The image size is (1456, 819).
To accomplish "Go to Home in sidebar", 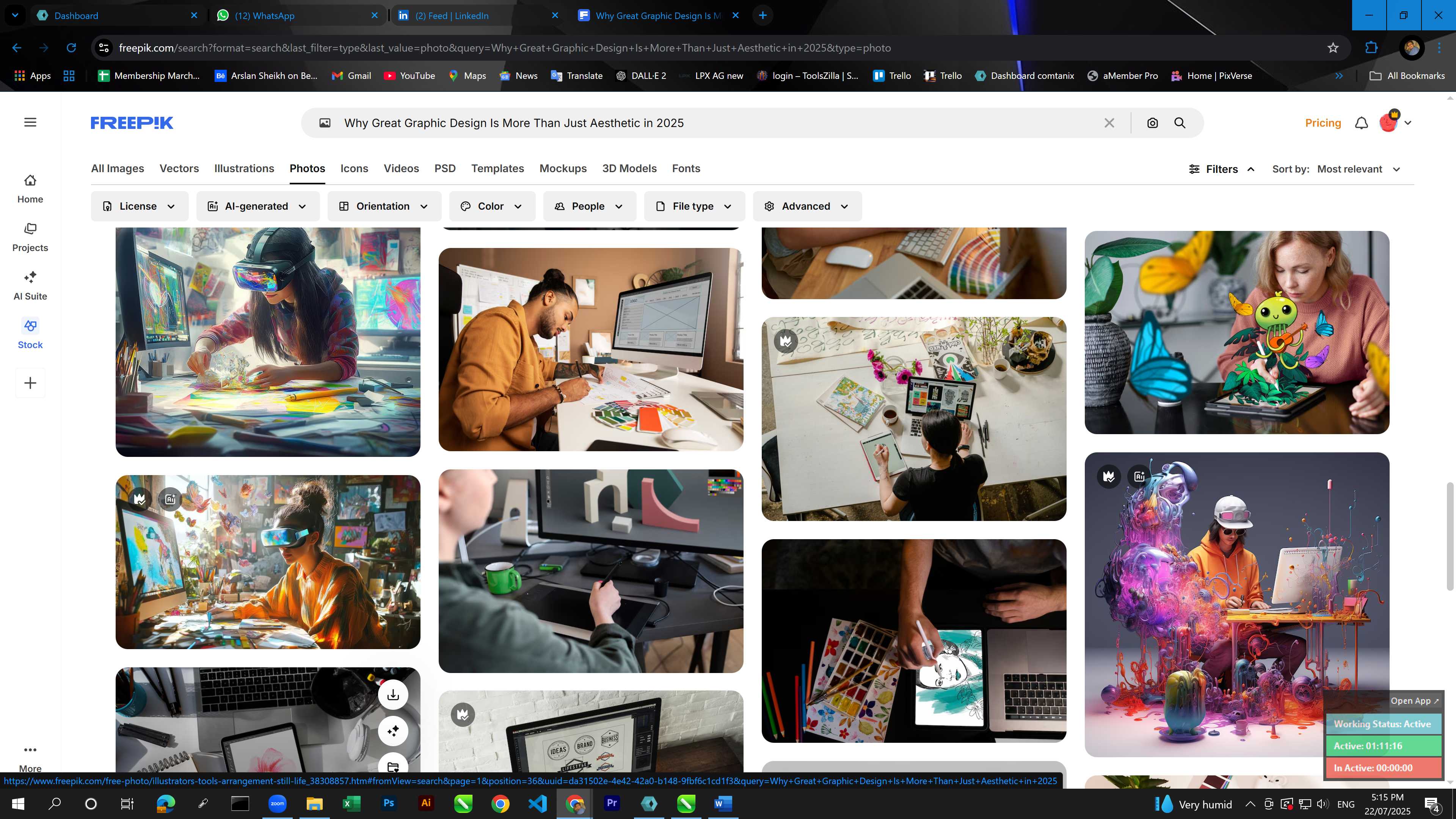I will click(30, 189).
